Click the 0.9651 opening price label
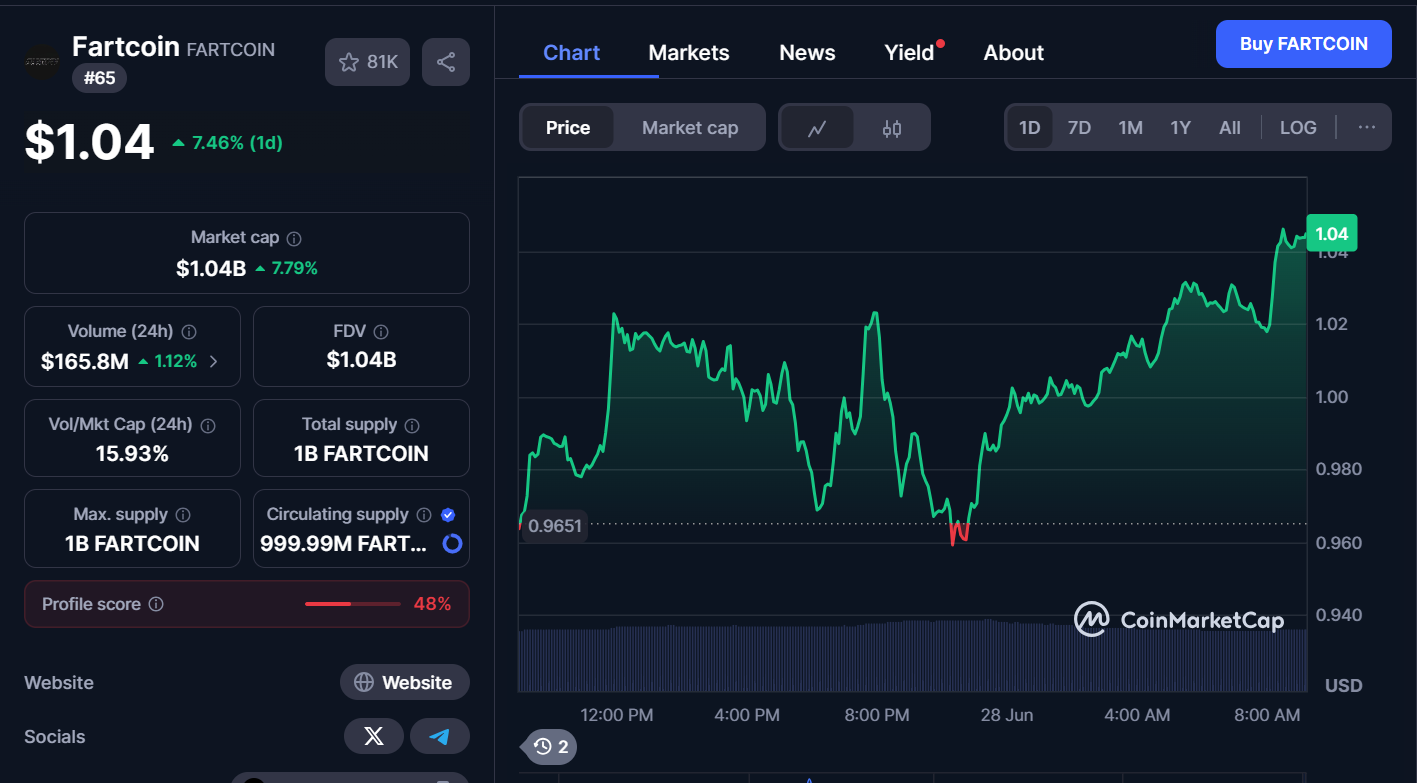This screenshot has height=783, width=1417. click(555, 526)
